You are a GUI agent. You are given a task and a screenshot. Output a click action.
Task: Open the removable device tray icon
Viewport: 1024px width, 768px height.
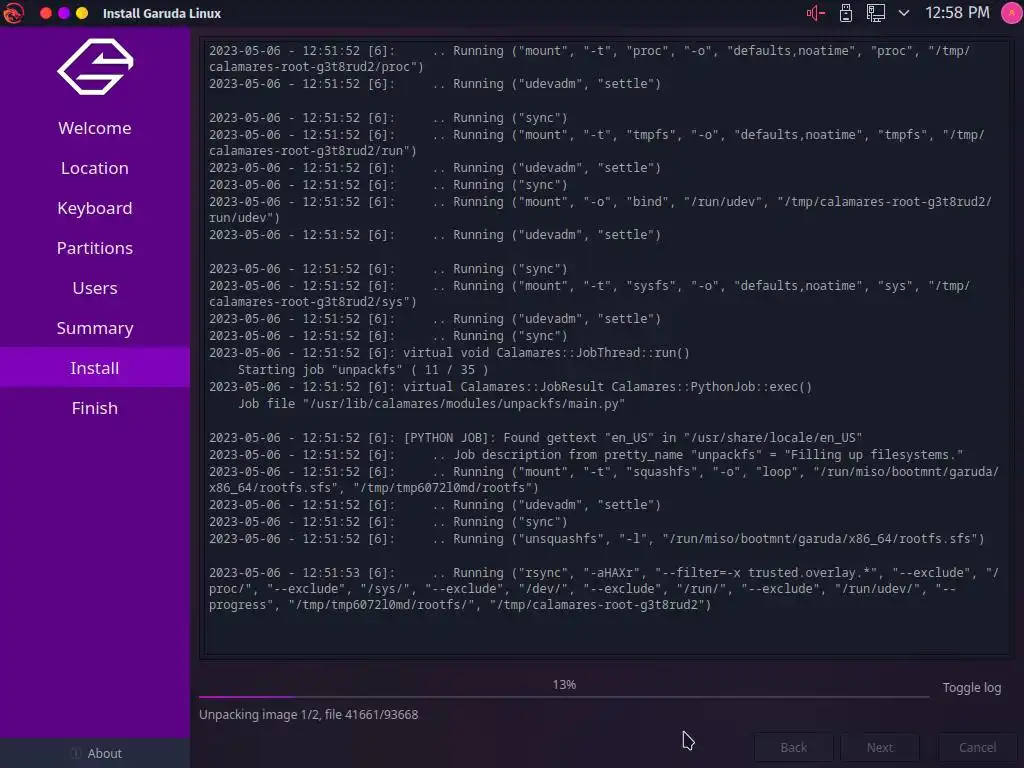click(x=846, y=13)
